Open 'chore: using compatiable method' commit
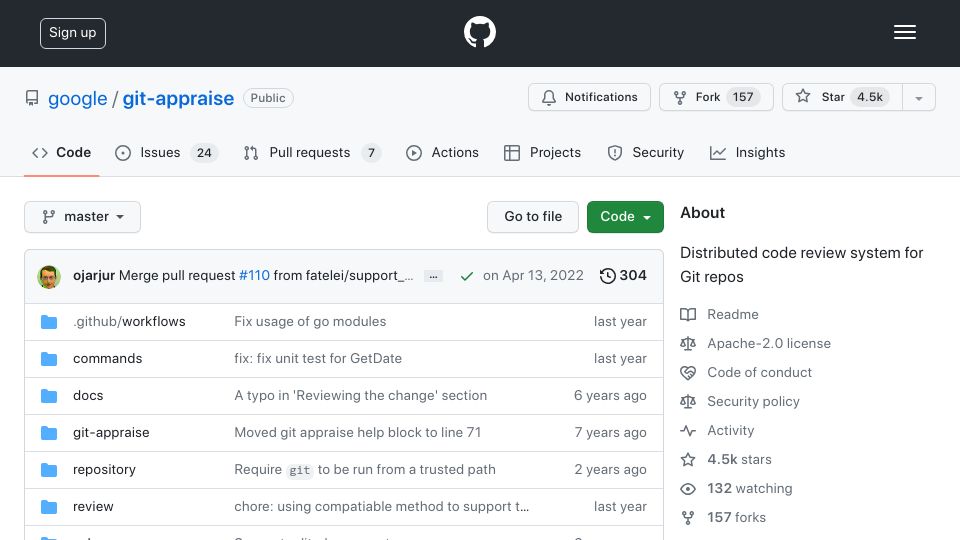 (381, 506)
